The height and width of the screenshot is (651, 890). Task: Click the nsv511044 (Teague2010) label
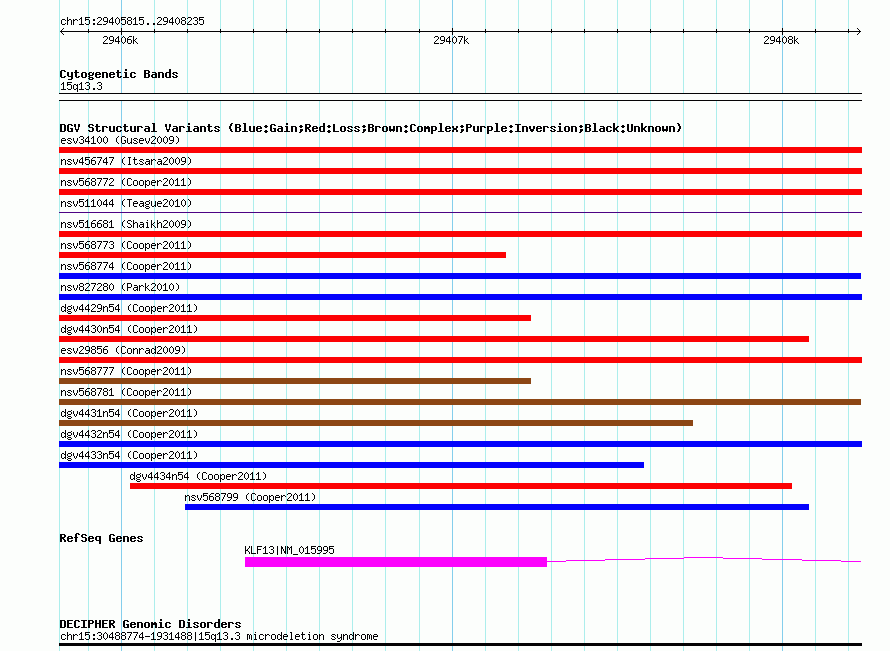(126, 203)
